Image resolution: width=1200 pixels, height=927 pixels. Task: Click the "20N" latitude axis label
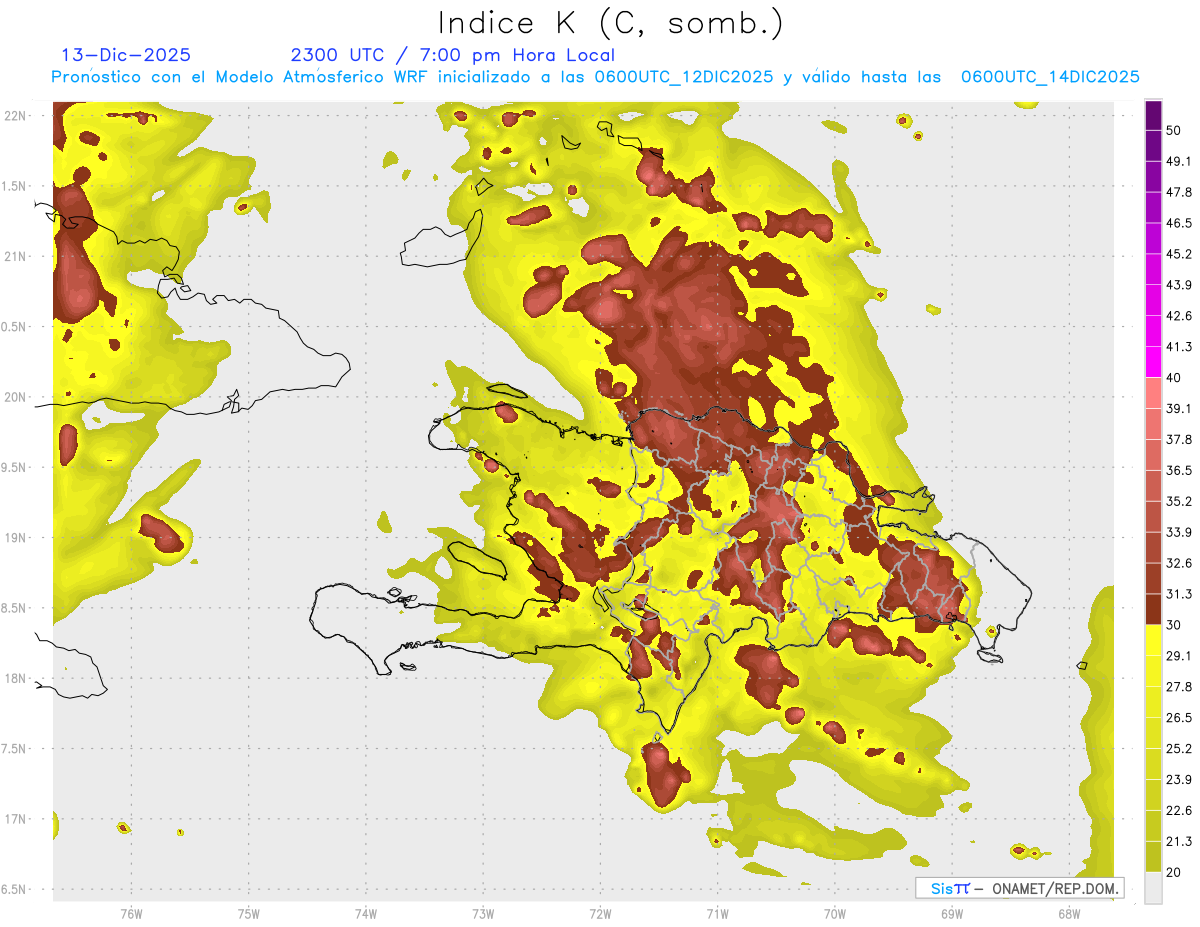(x=16, y=397)
